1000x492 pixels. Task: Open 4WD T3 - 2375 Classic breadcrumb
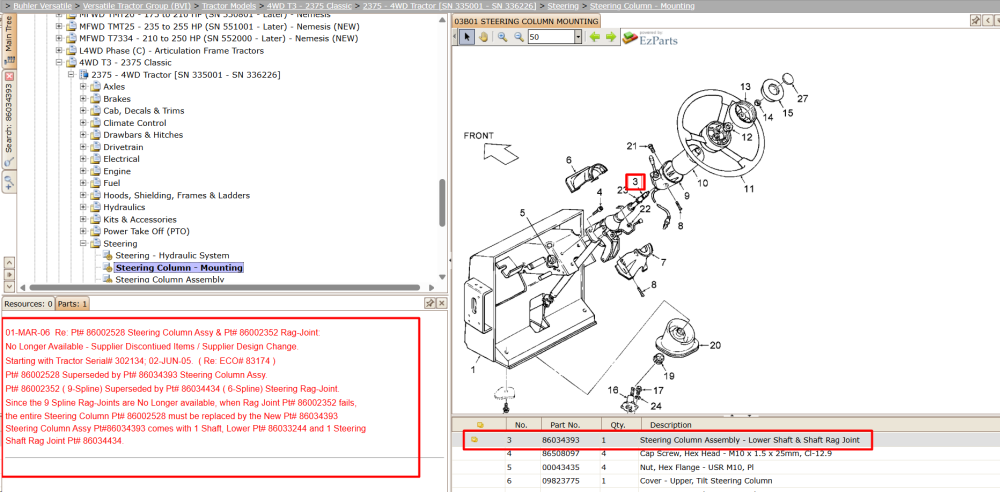309,6
